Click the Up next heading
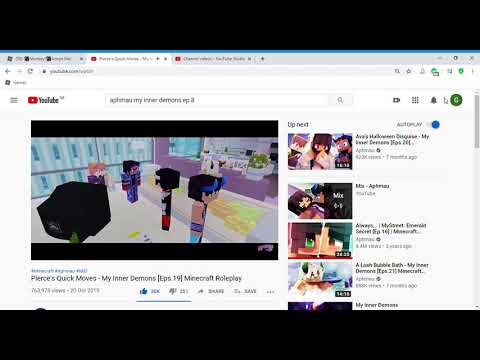This screenshot has height=360, width=480. click(298, 124)
